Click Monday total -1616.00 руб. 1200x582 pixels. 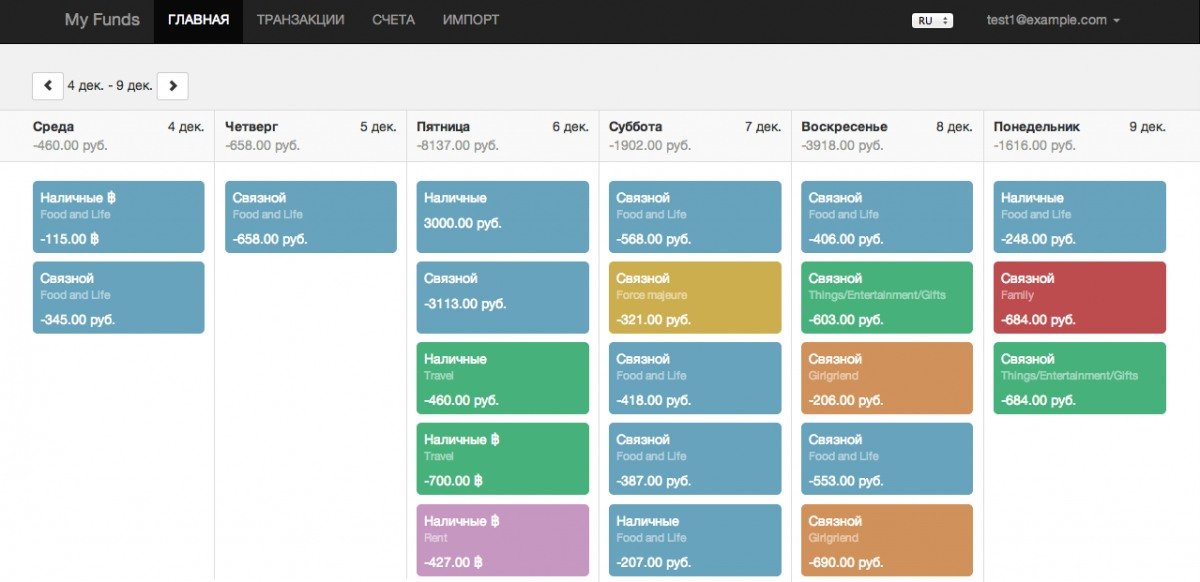point(1035,146)
